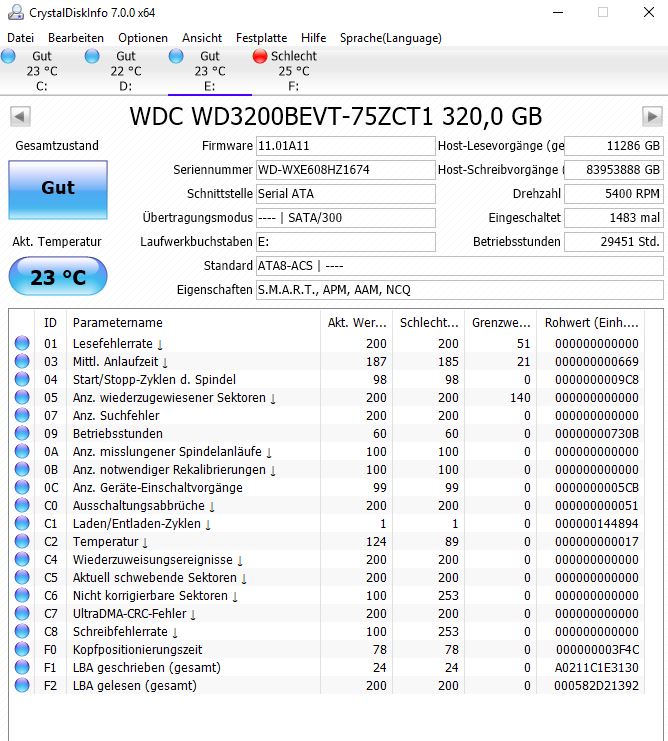Click the Firmware field 11.01A11
The width and height of the screenshot is (668, 741).
click(345, 146)
